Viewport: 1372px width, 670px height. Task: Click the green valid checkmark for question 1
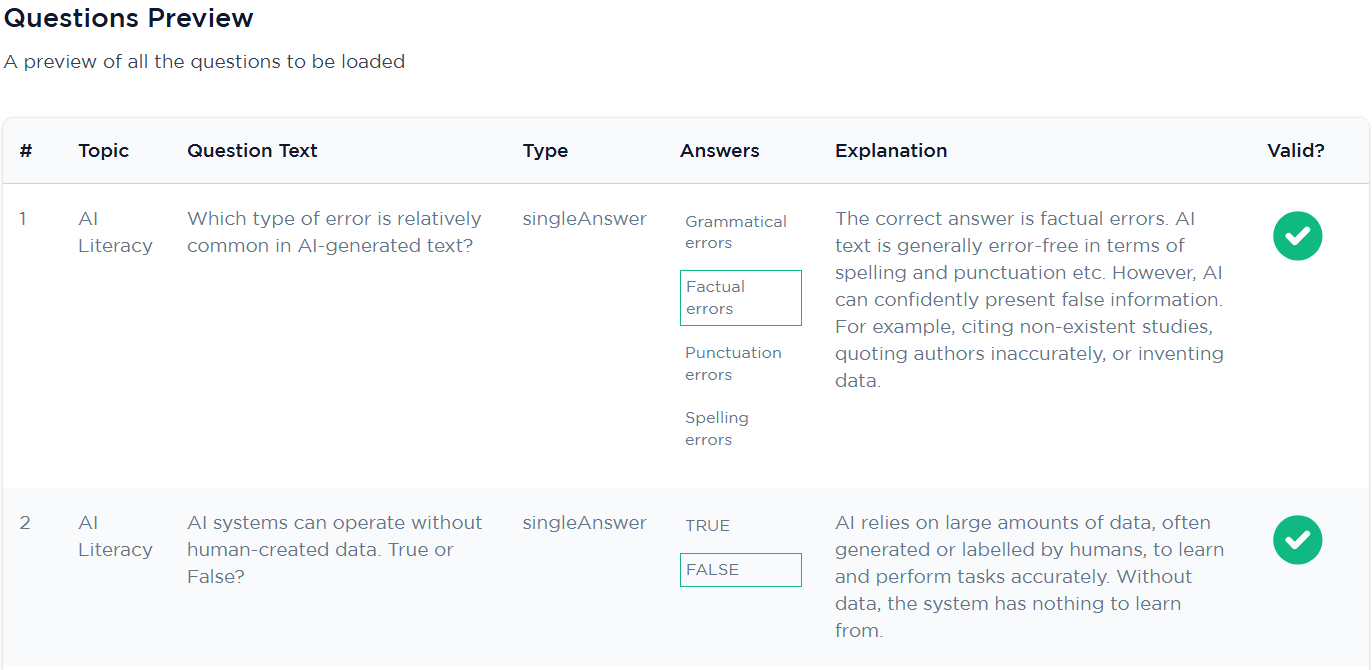1297,236
